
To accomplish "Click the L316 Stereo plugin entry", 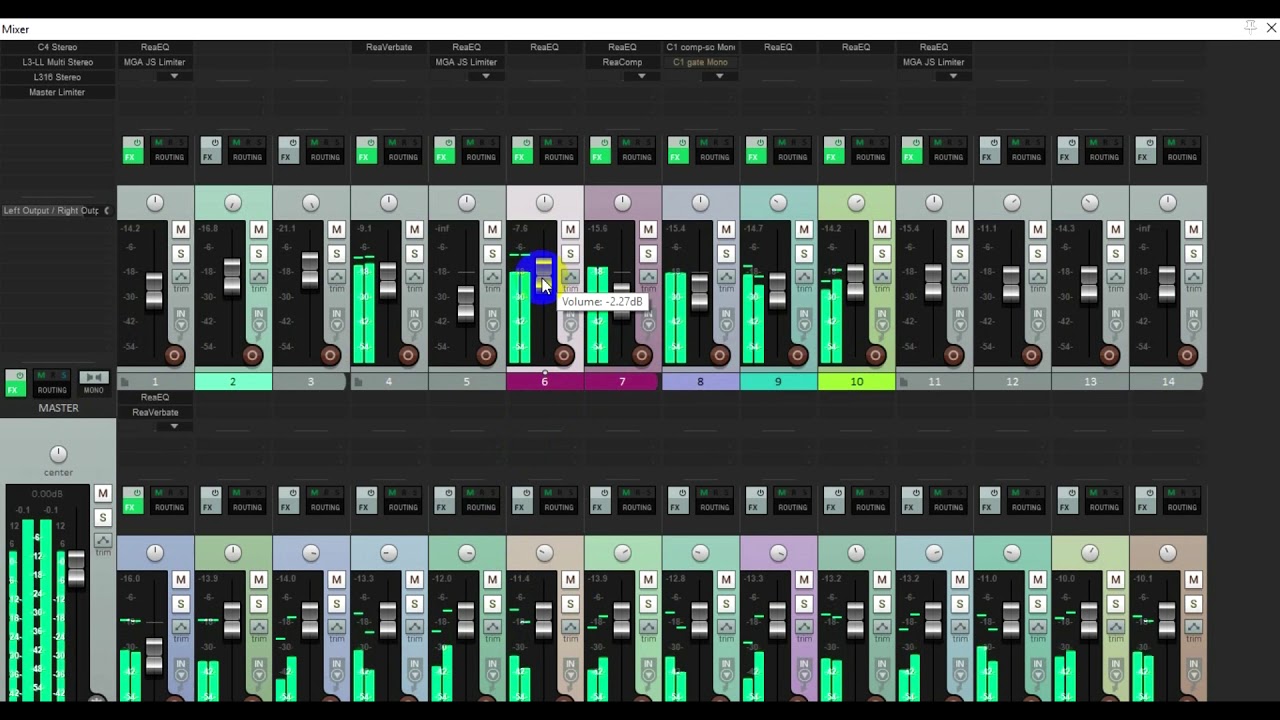I will coord(57,77).
